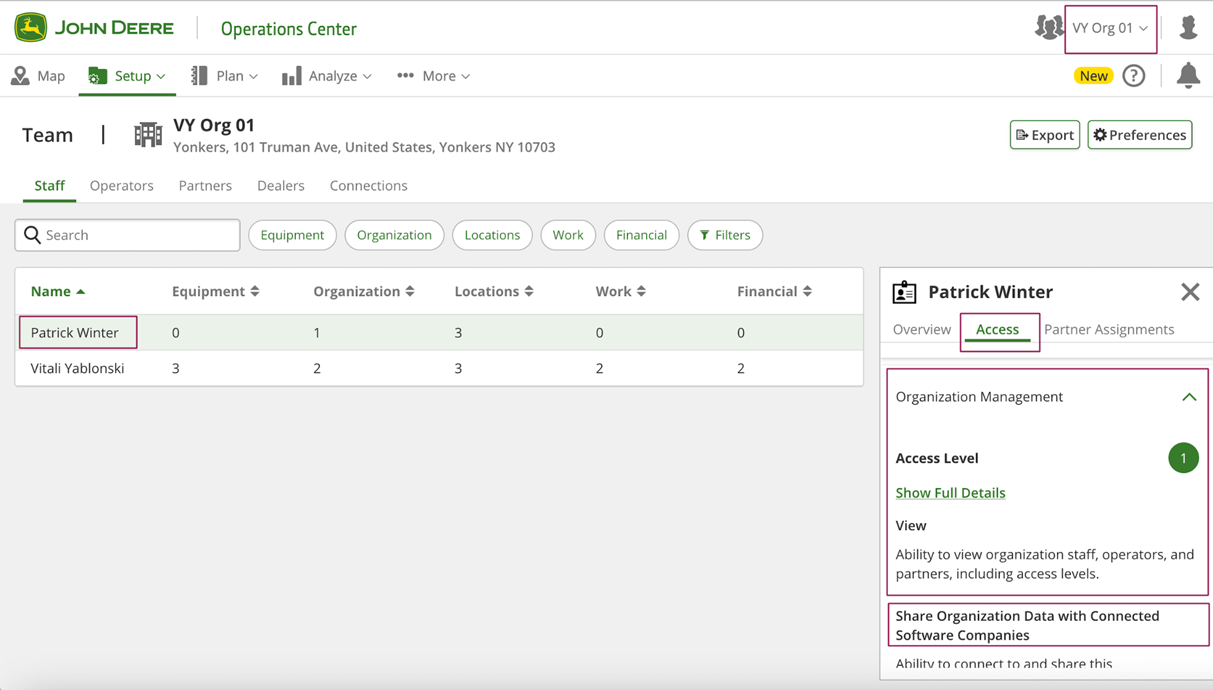Click the organizations people icon
The height and width of the screenshot is (690, 1213).
(1048, 28)
